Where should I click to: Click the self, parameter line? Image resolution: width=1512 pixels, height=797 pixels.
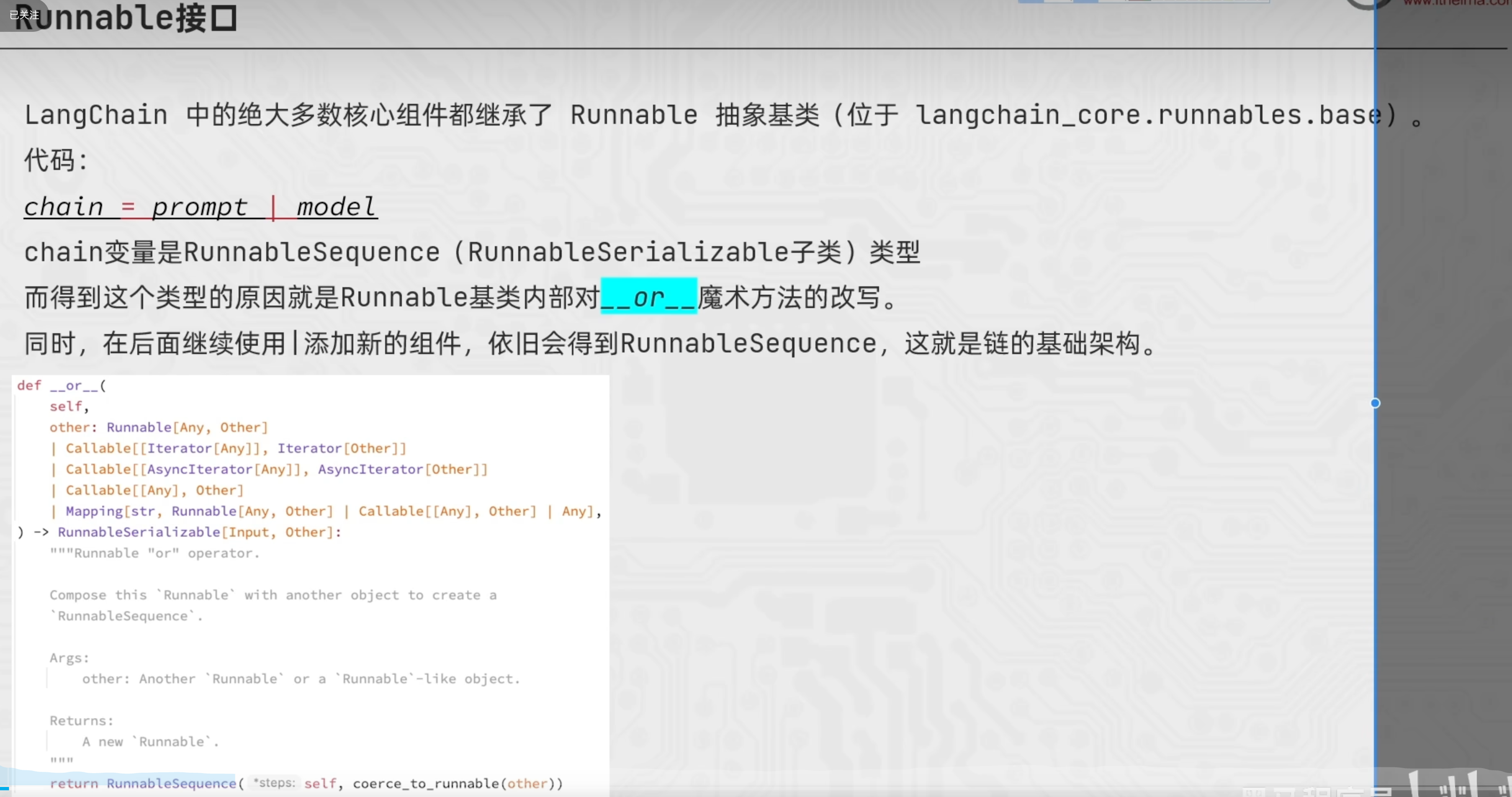point(69,406)
